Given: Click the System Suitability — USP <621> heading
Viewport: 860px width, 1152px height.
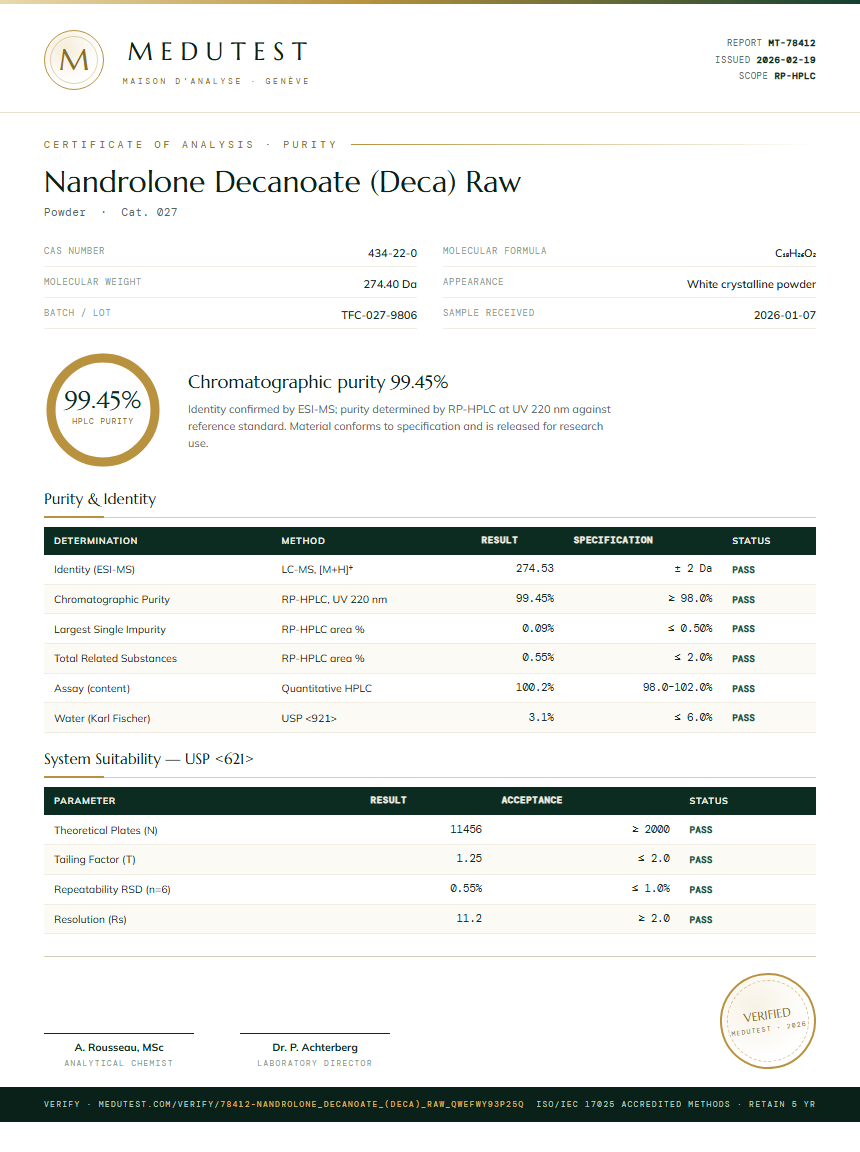Looking at the screenshot, I should point(148,759).
